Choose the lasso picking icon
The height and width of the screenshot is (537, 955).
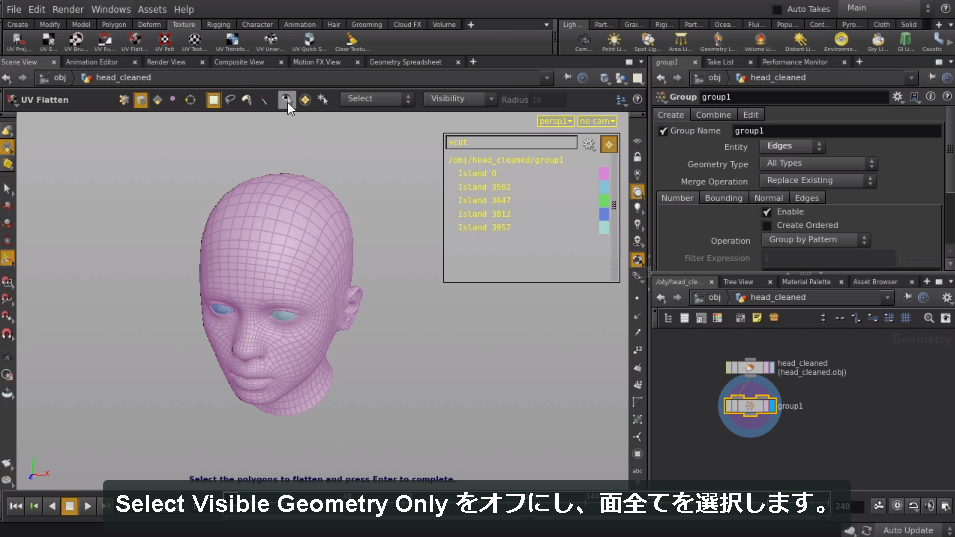[230, 99]
